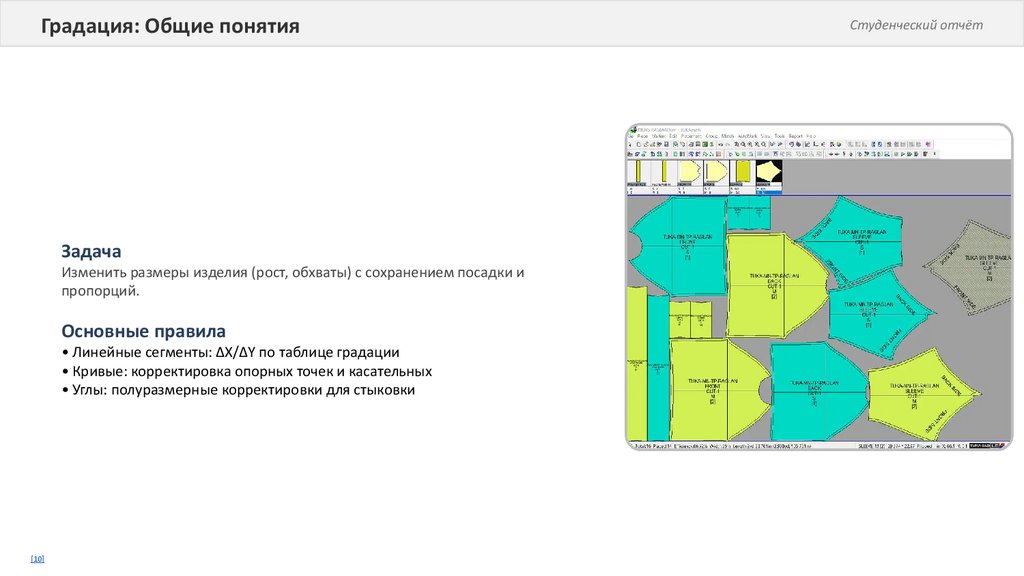Open the Tools menu

(x=780, y=136)
